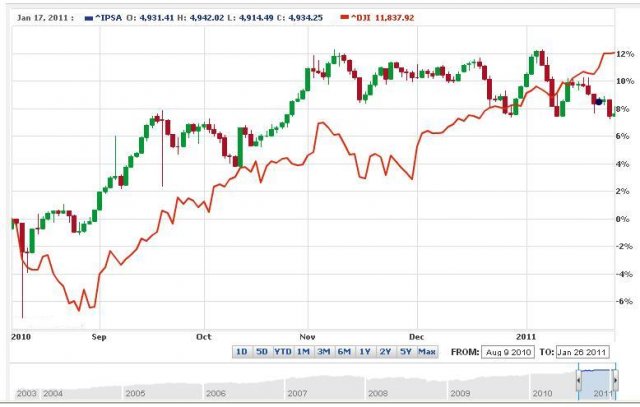Click the ^DJI 11,837.92 legend value

tap(382, 18)
